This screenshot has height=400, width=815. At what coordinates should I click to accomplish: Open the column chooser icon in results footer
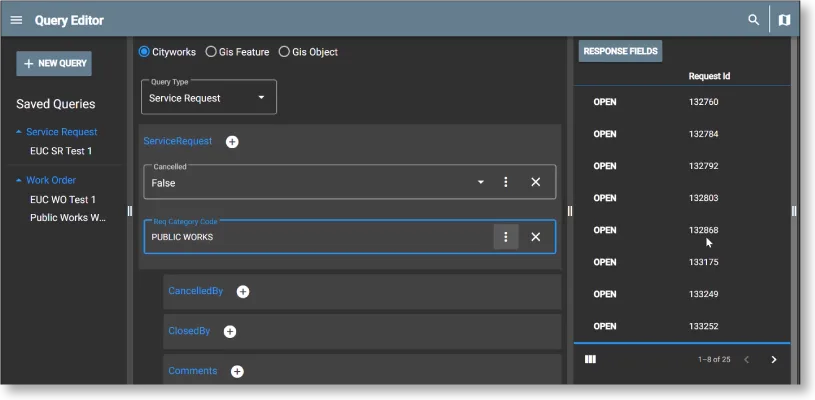click(590, 359)
